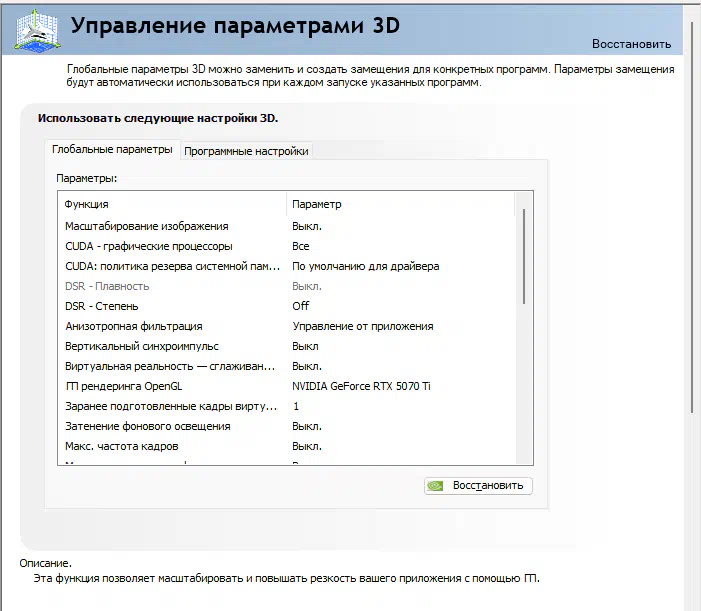
Task: Select the CUDA - графические процессоры row
Action: (x=286, y=246)
